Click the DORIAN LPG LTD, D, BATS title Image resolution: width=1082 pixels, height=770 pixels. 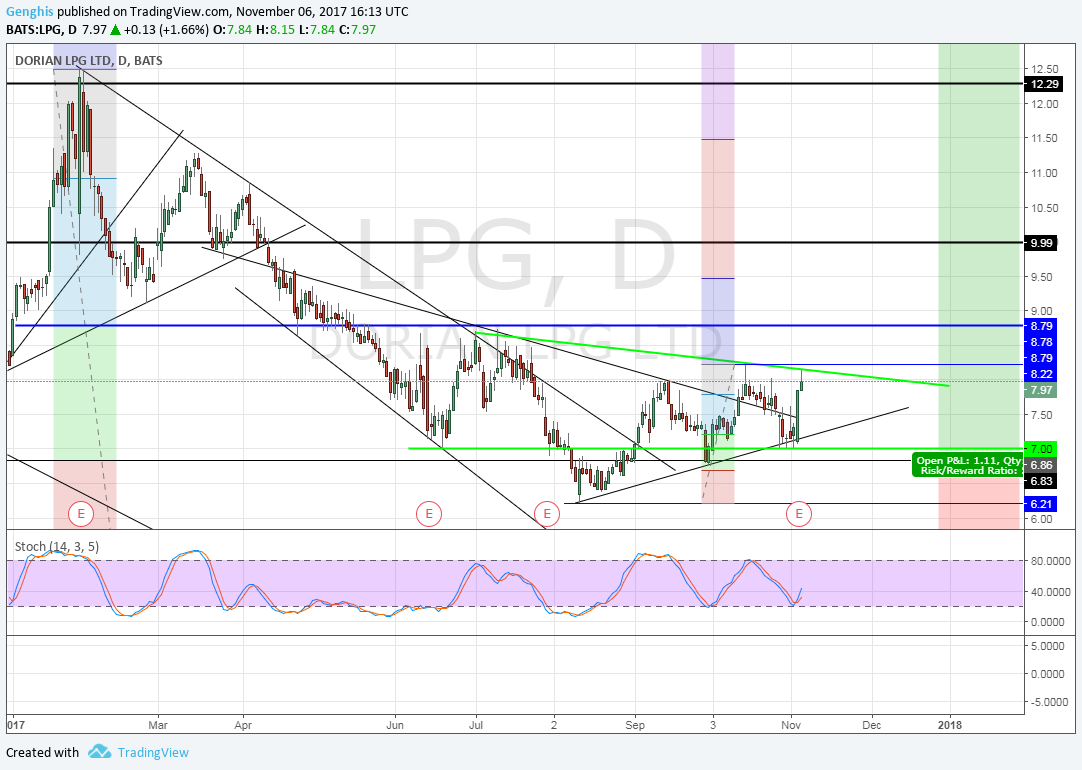point(89,61)
